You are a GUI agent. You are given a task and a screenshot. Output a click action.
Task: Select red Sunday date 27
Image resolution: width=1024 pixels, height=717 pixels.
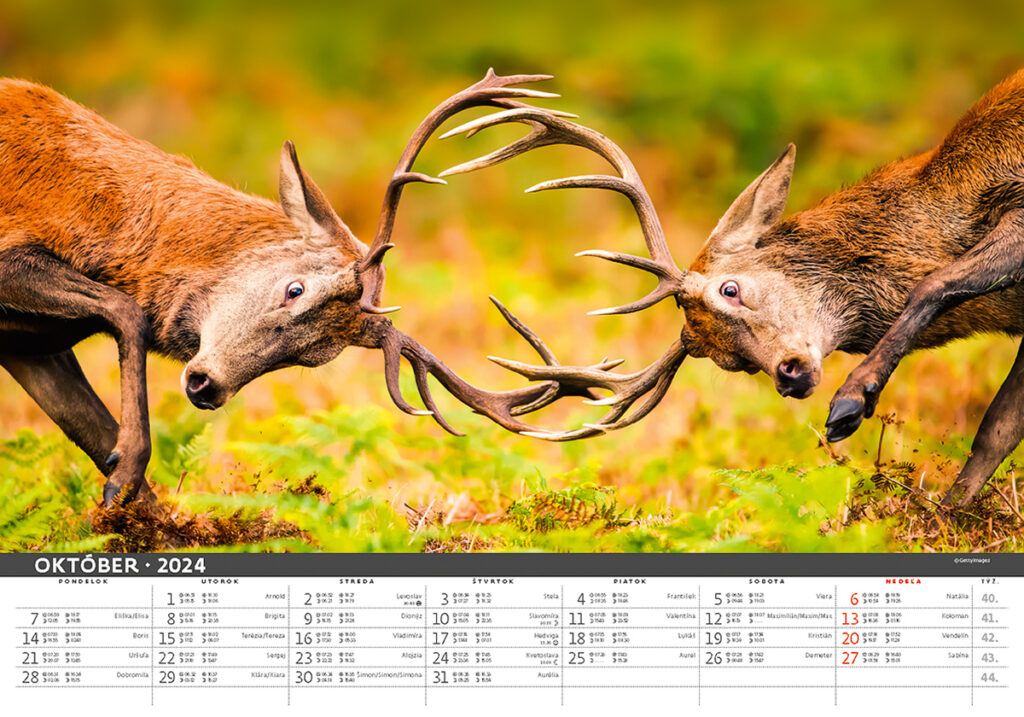(850, 657)
